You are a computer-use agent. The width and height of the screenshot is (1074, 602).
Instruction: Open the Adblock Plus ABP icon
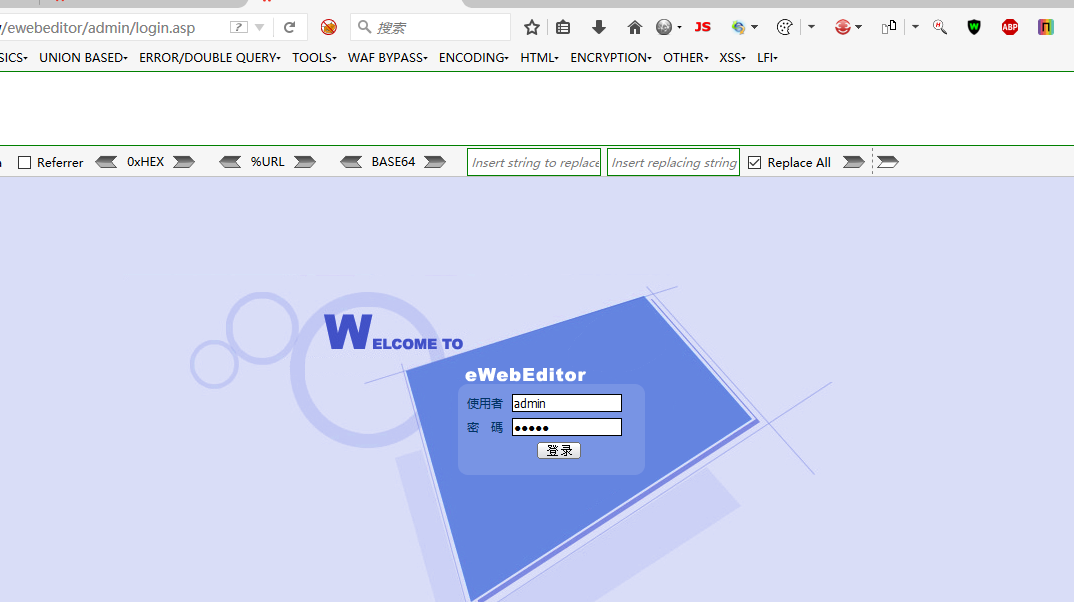(x=1010, y=27)
